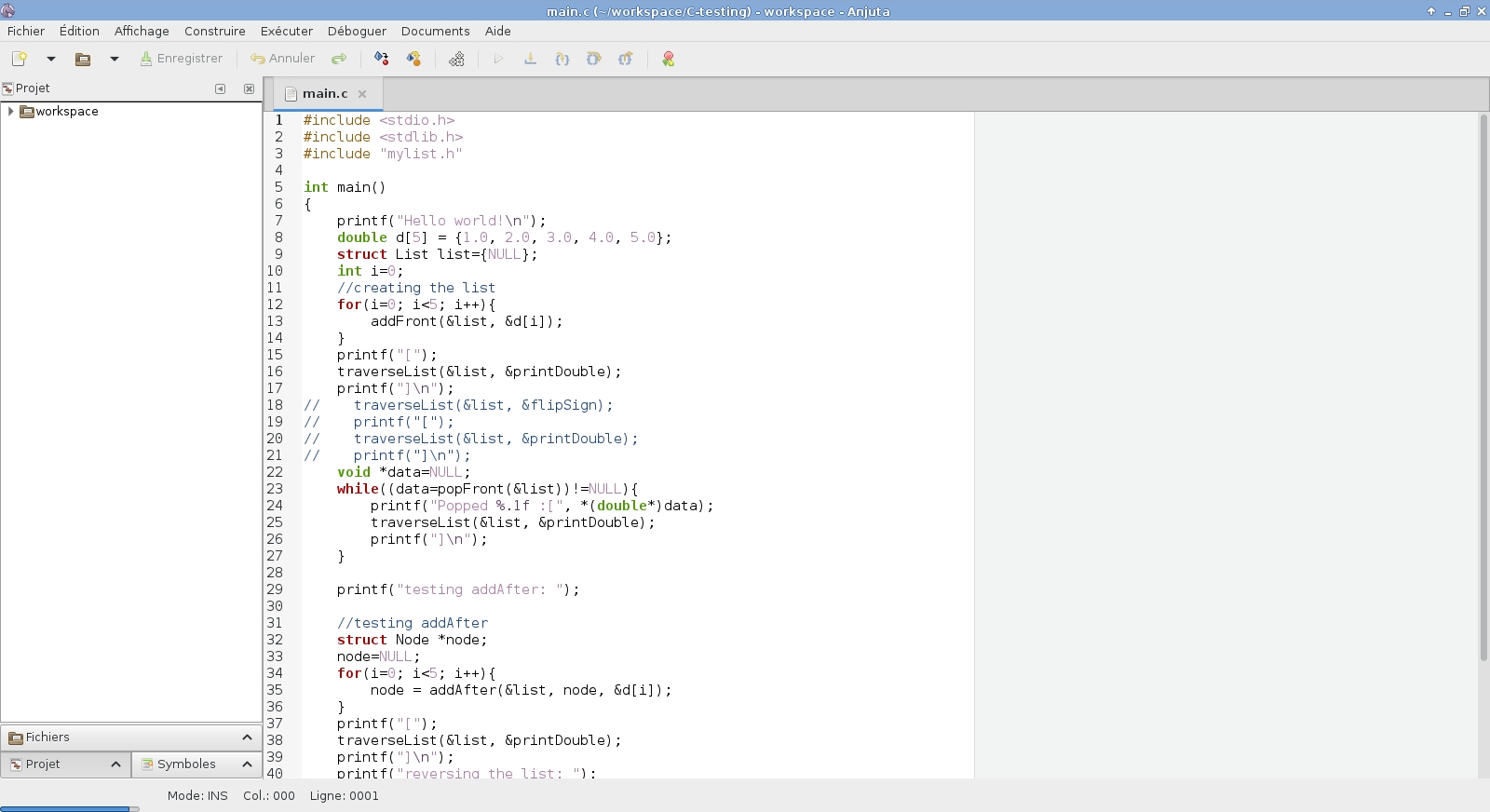Viewport: 1490px width, 812px height.
Task: Switch to the Fichiers panel
Action: click(x=130, y=738)
